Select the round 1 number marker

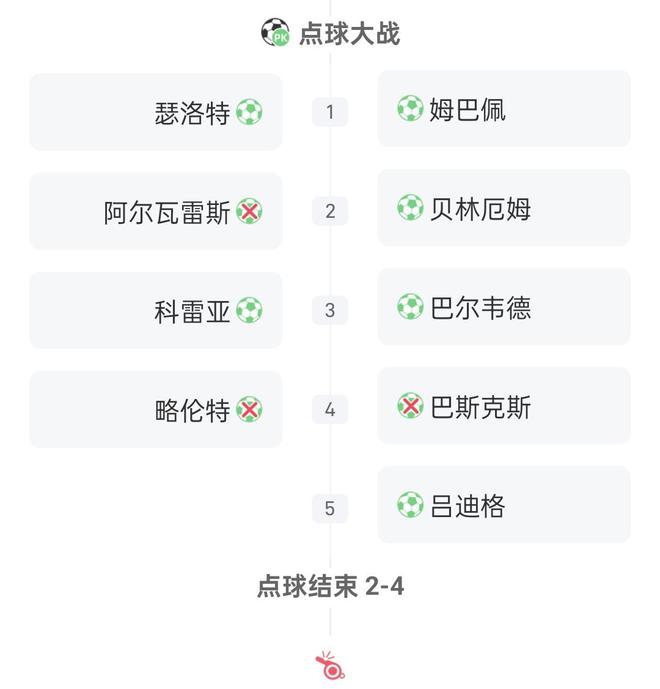pyautogui.click(x=330, y=111)
